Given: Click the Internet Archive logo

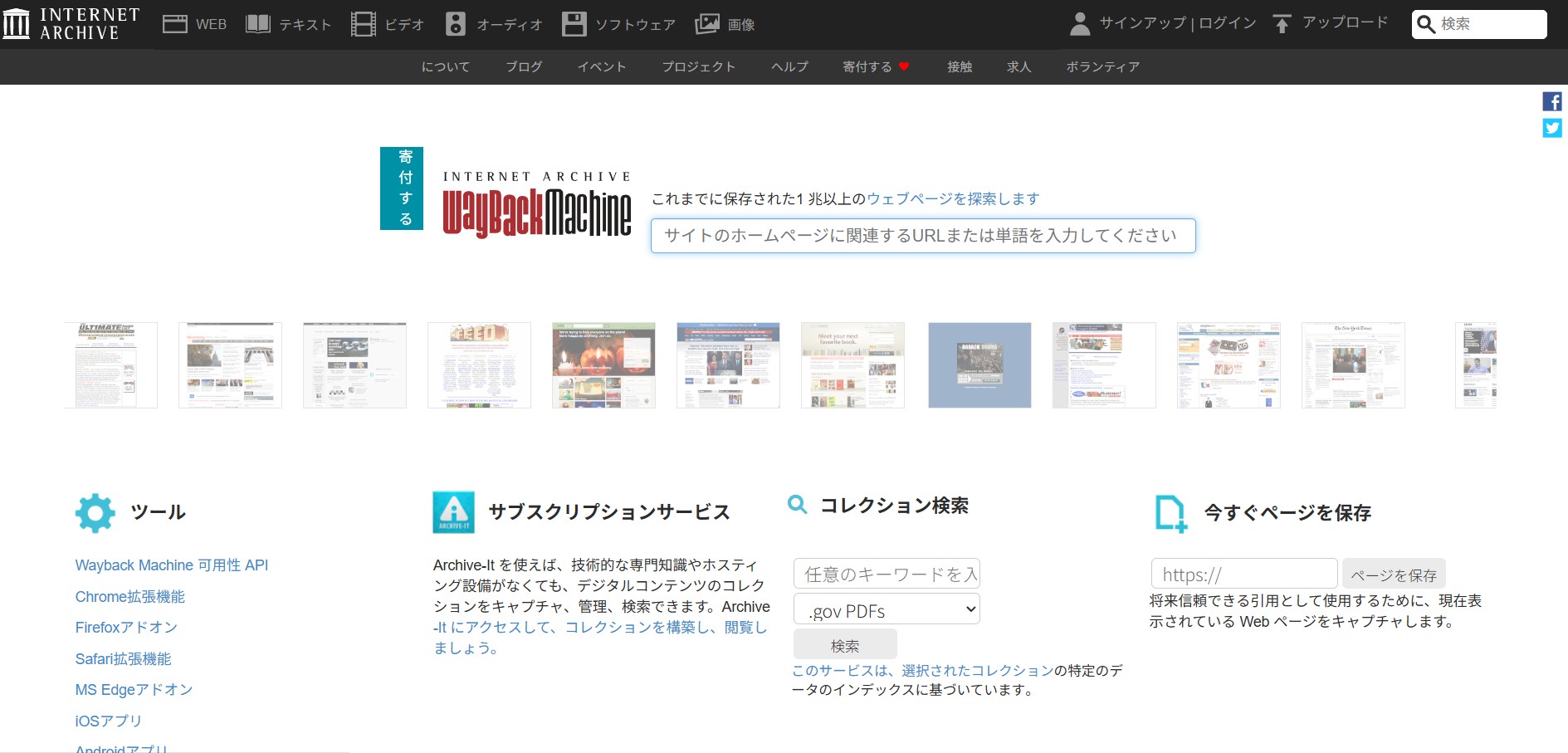Looking at the screenshot, I should click(x=72, y=22).
